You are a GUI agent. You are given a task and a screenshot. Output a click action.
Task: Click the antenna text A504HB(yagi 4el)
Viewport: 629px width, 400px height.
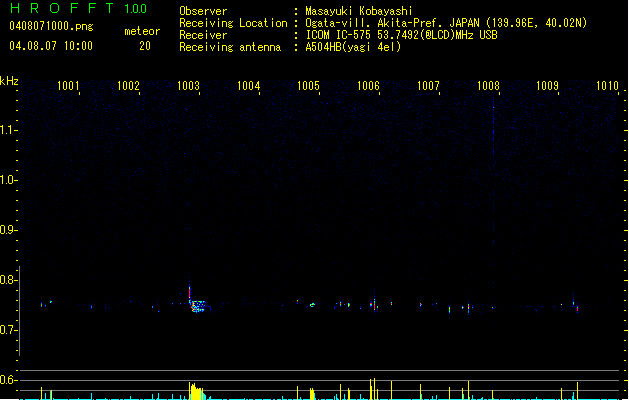[x=353, y=47]
